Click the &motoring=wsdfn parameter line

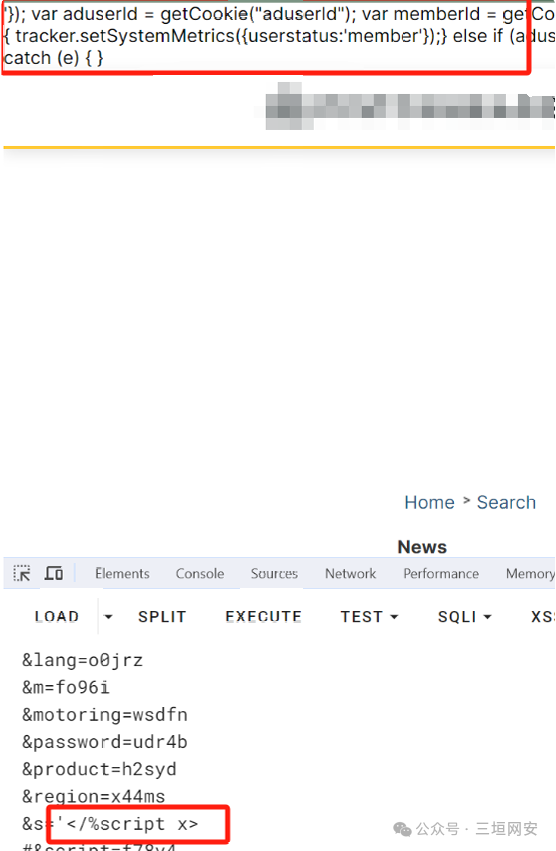105,715
